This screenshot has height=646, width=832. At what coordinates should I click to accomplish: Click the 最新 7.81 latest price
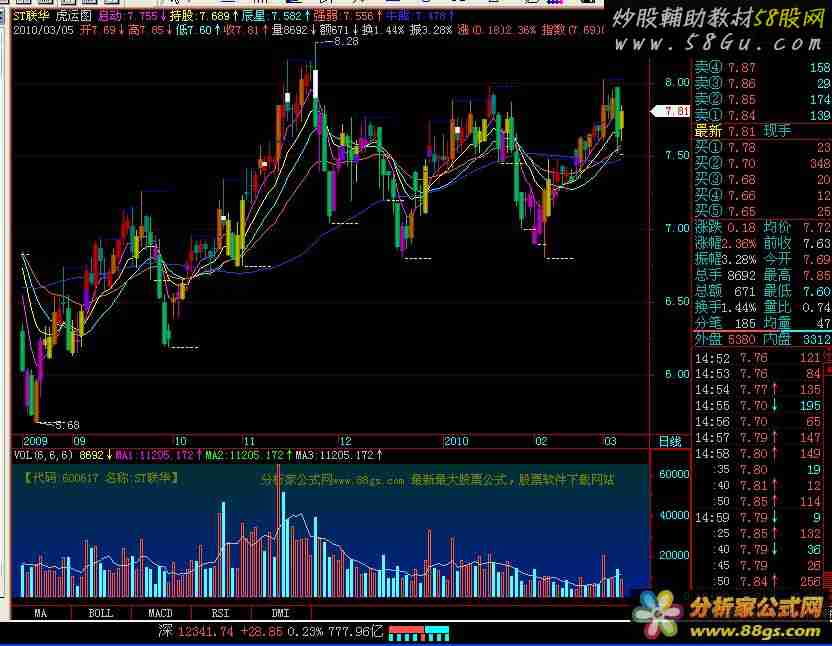click(726, 131)
